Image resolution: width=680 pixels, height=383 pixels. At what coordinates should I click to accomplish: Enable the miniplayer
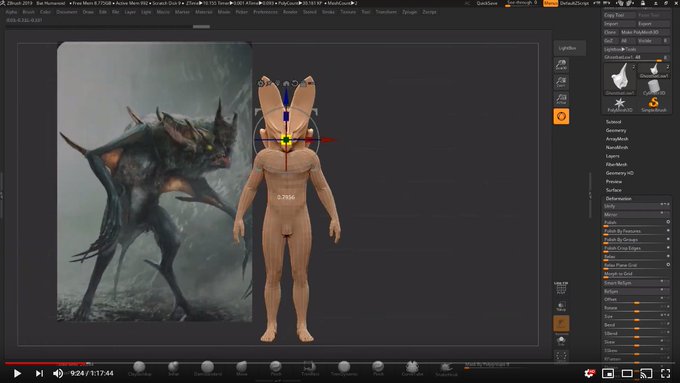pyautogui.click(x=608, y=373)
